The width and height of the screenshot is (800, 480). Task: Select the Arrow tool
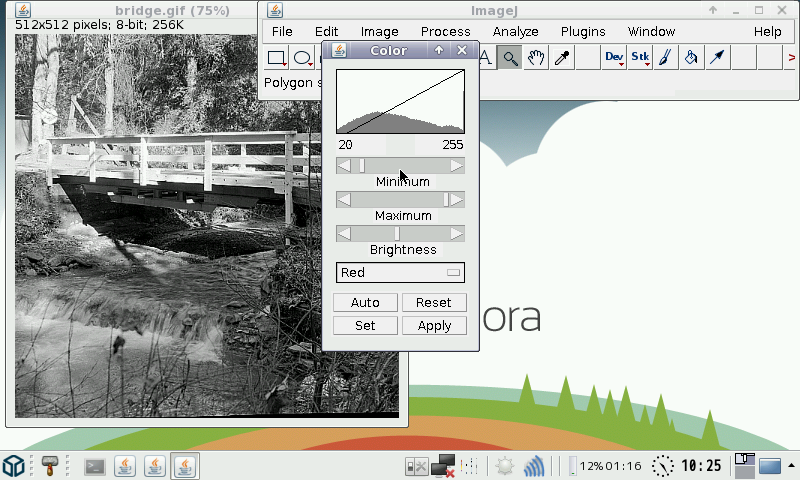717,58
